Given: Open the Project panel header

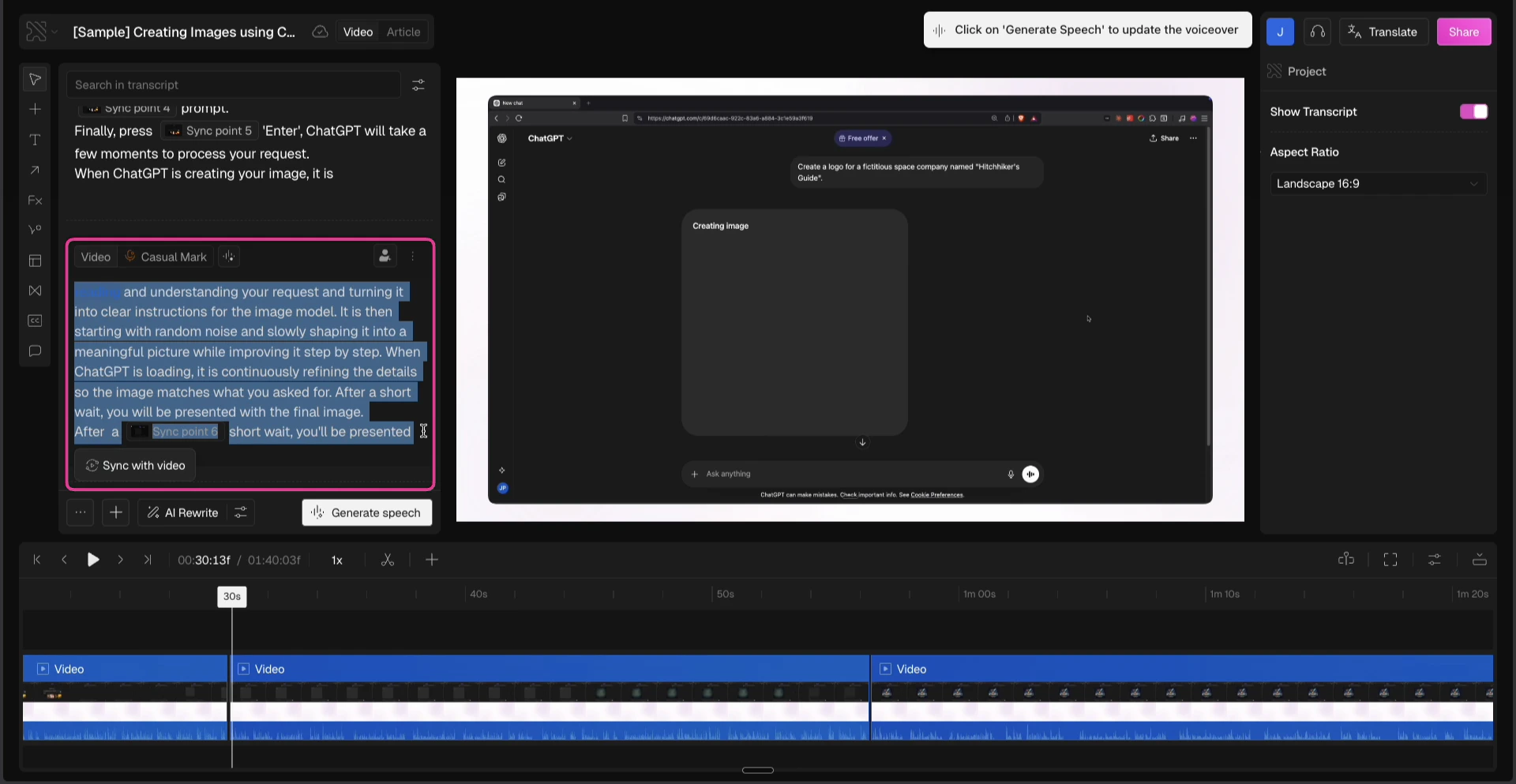Looking at the screenshot, I should [1306, 71].
